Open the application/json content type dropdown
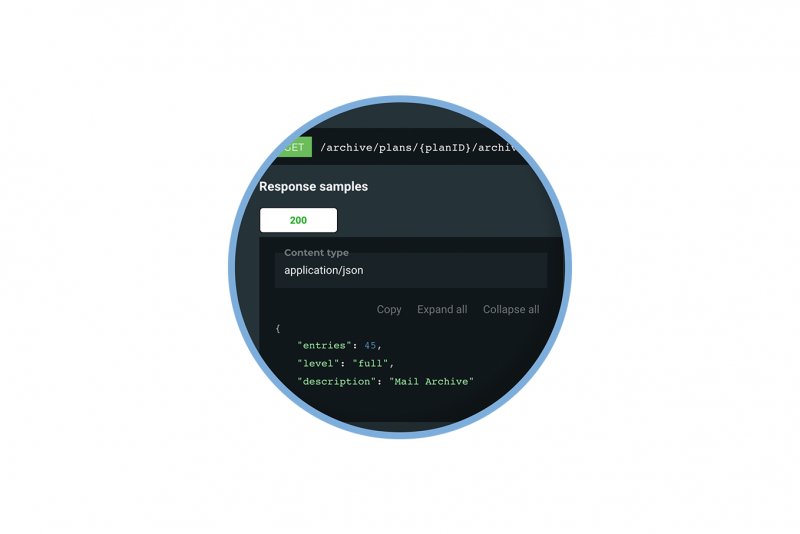Screen dimensions: 800x534 [x=411, y=270]
